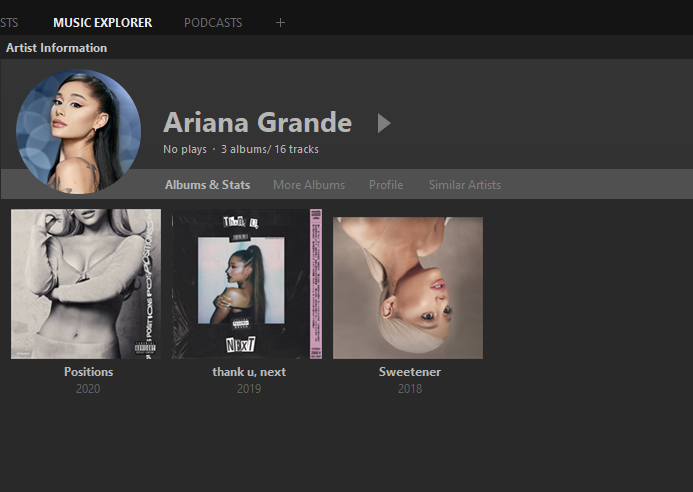Screen dimensions: 693x492
Task: Click the Artist Information panel header
Action: [57, 48]
